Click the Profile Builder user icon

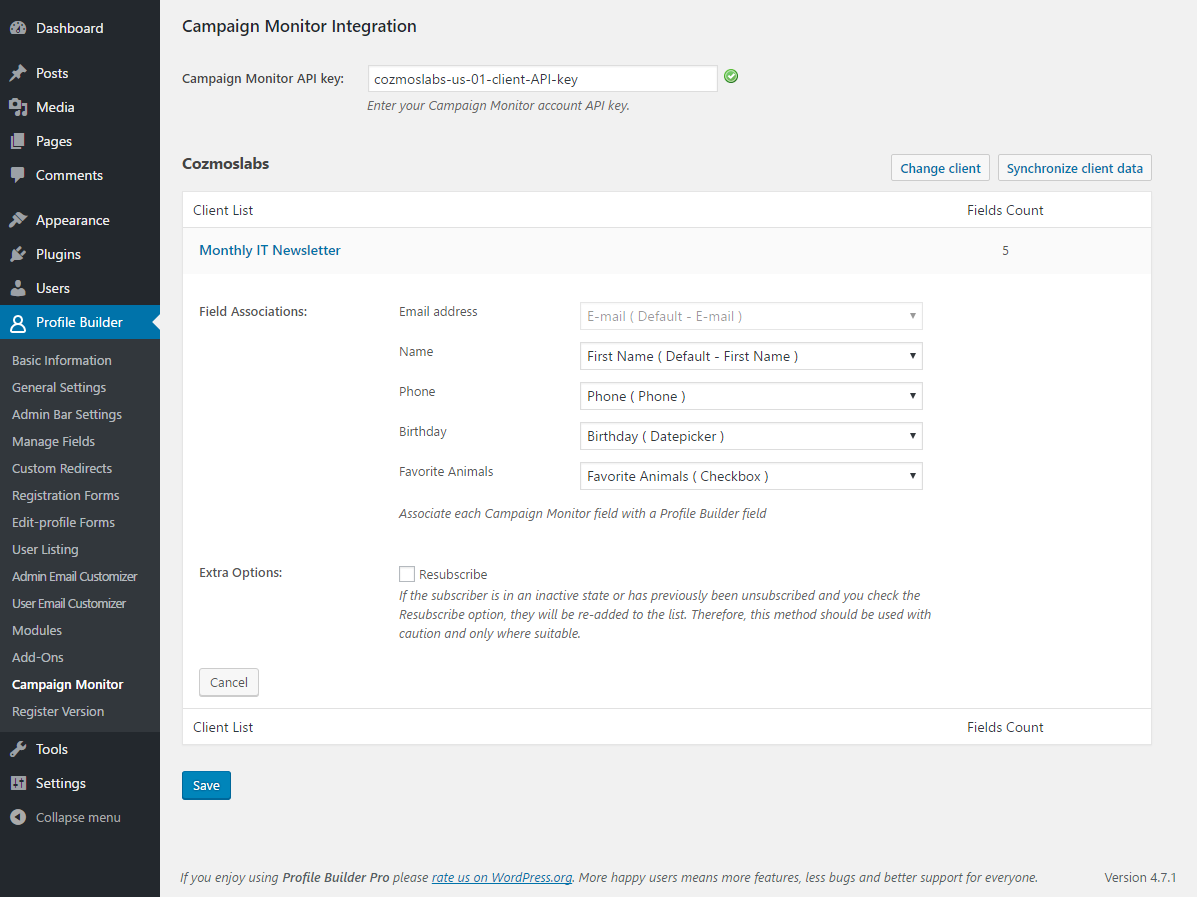(18, 323)
